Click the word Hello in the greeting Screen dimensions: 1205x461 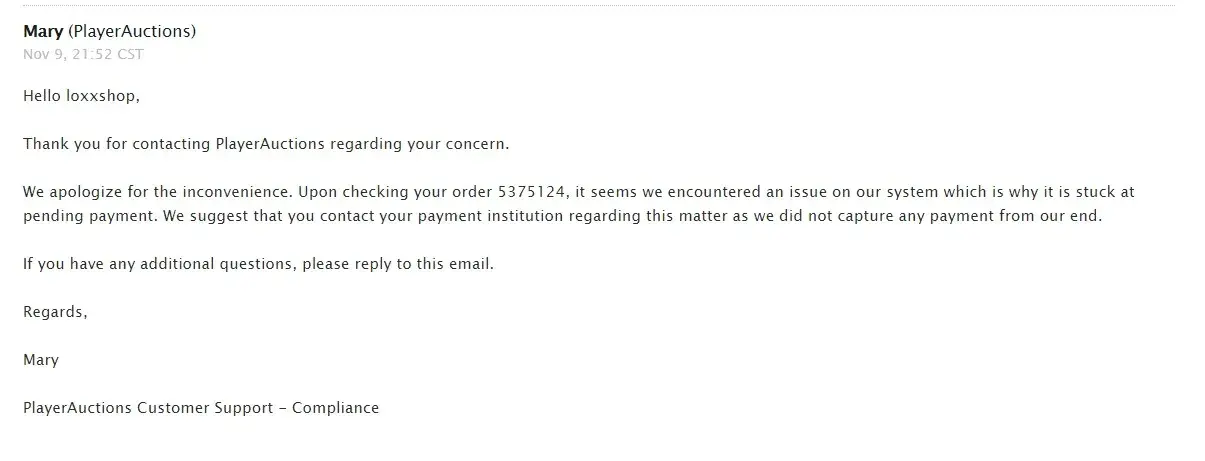[42, 96]
